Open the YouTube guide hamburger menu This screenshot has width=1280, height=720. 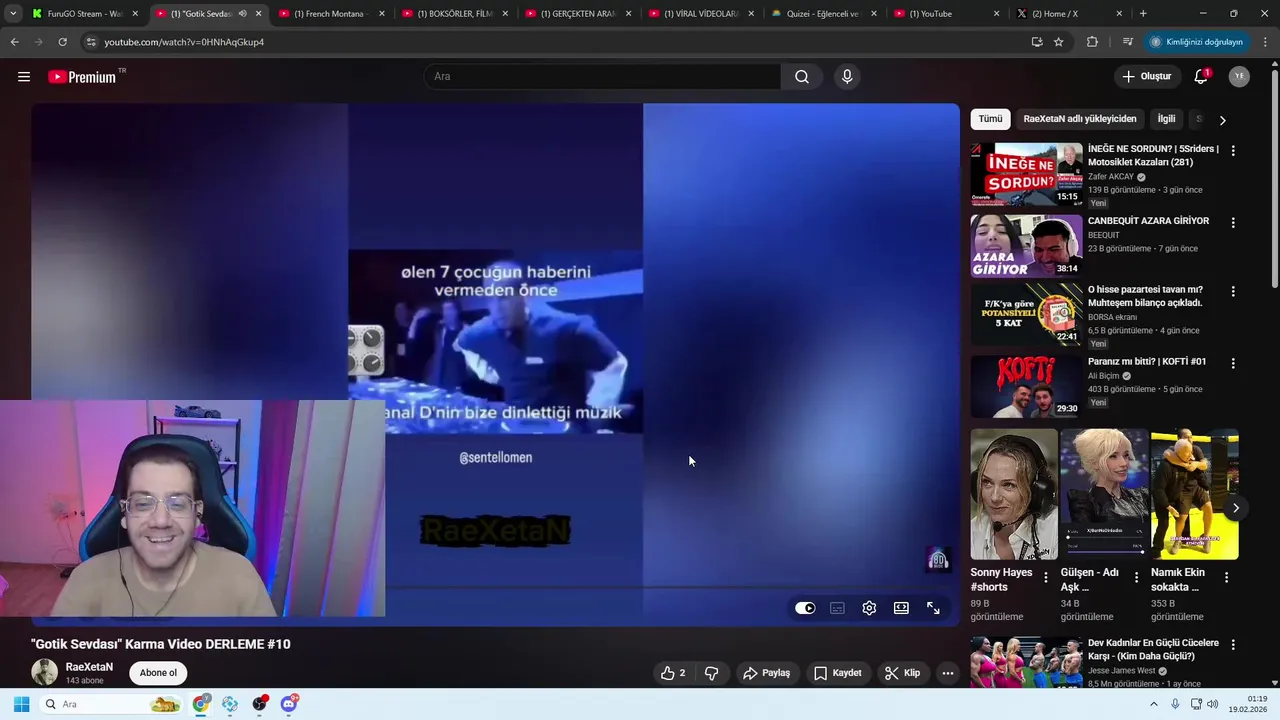click(24, 77)
